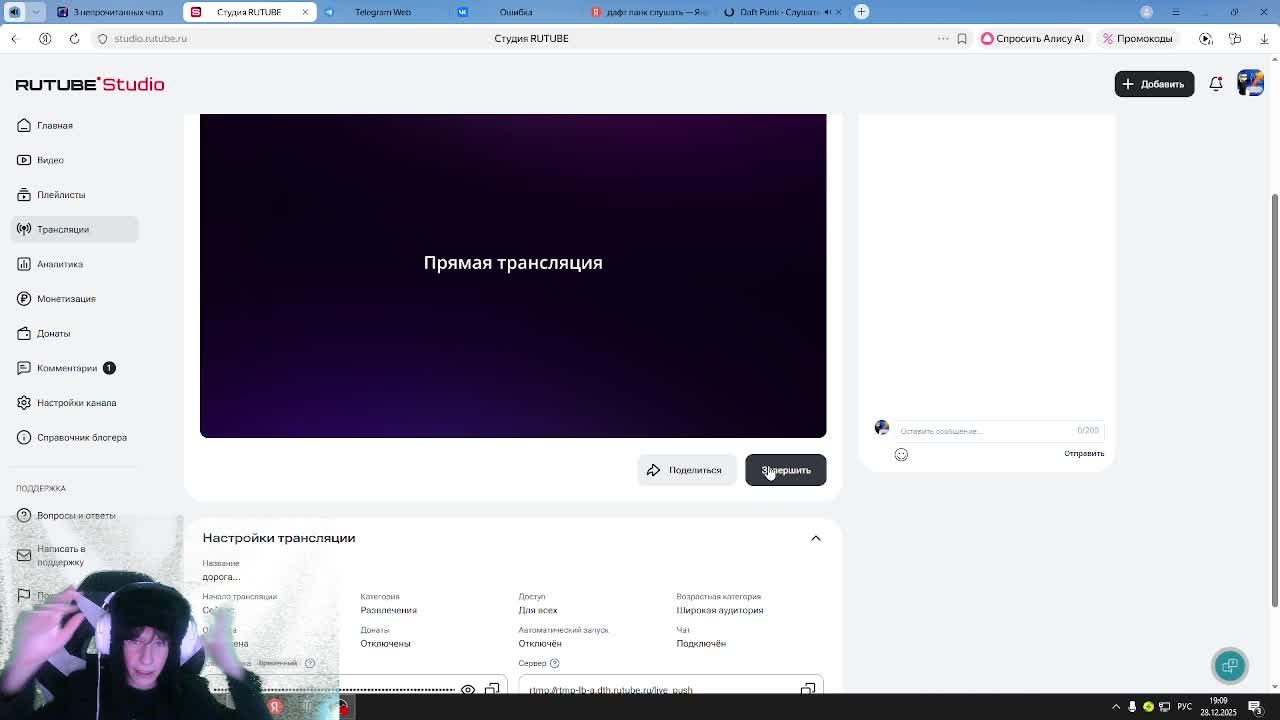Copy the stream key
1280x720 pixels.
coord(492,689)
